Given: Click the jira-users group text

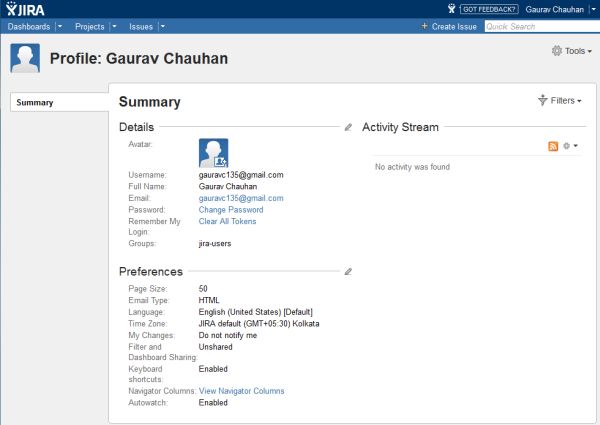Looking at the screenshot, I should (215, 244).
